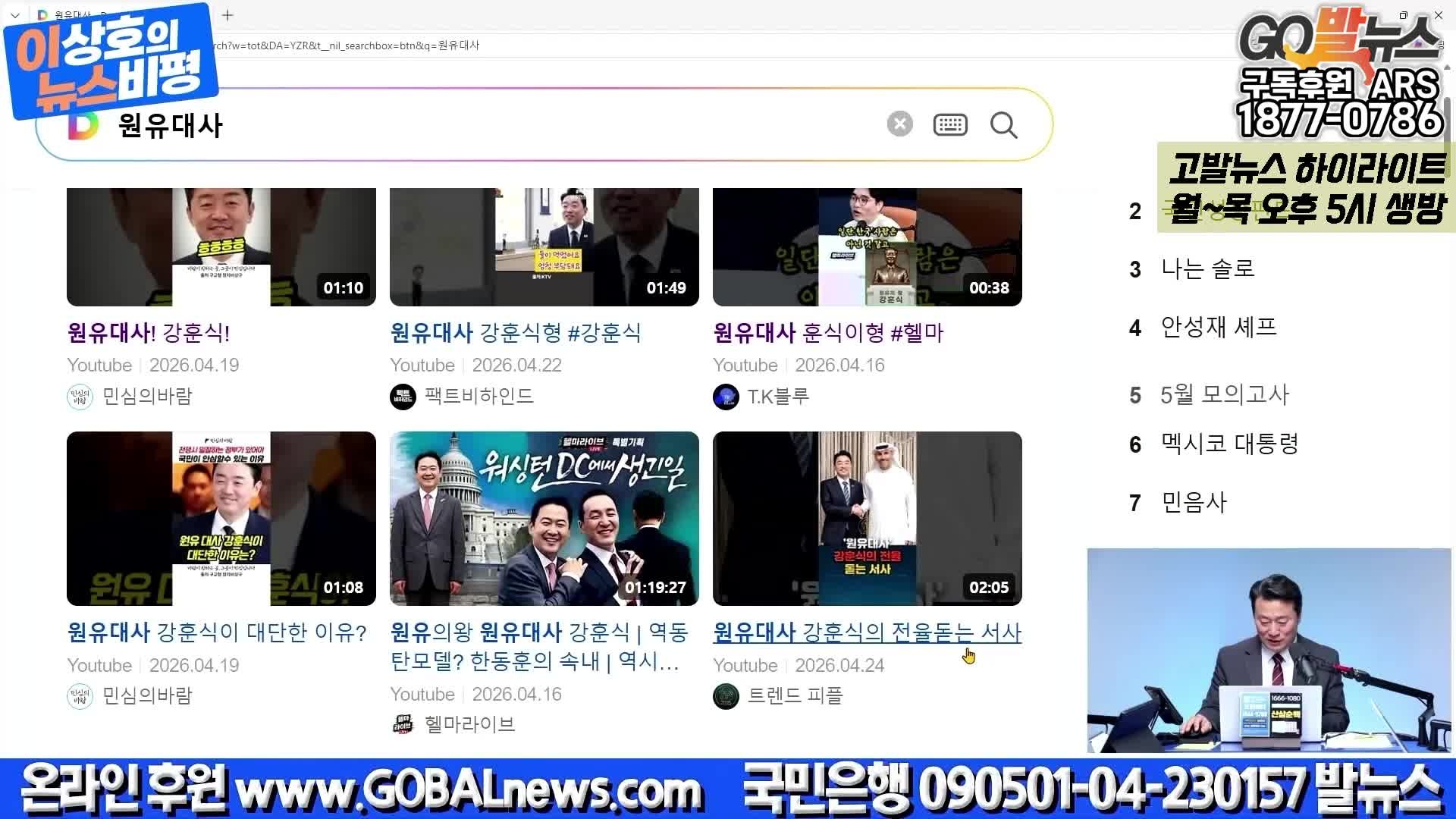Viewport: 1456px width, 819px height.
Task: Select trending keyword 안성재 셰프
Action: point(1219,327)
